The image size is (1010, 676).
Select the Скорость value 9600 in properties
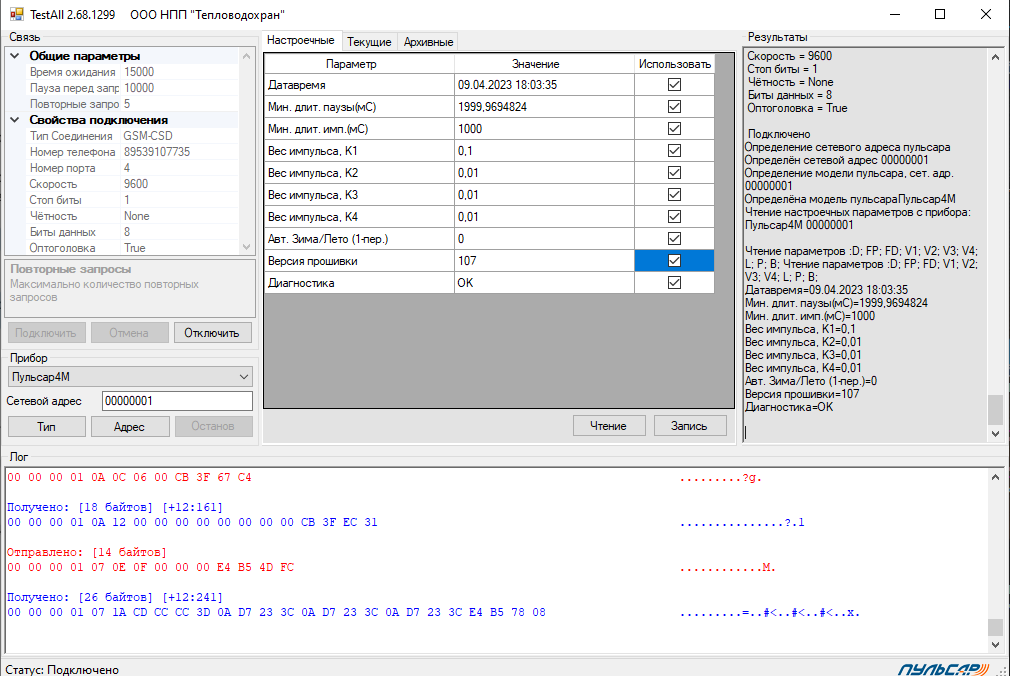(136, 184)
